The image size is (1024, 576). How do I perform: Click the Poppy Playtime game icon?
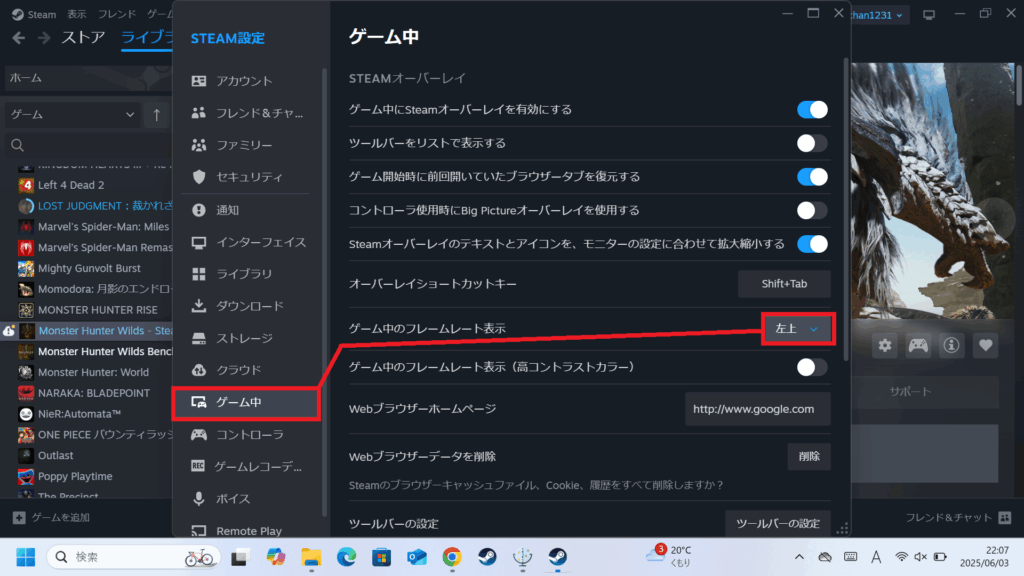tap(25, 477)
